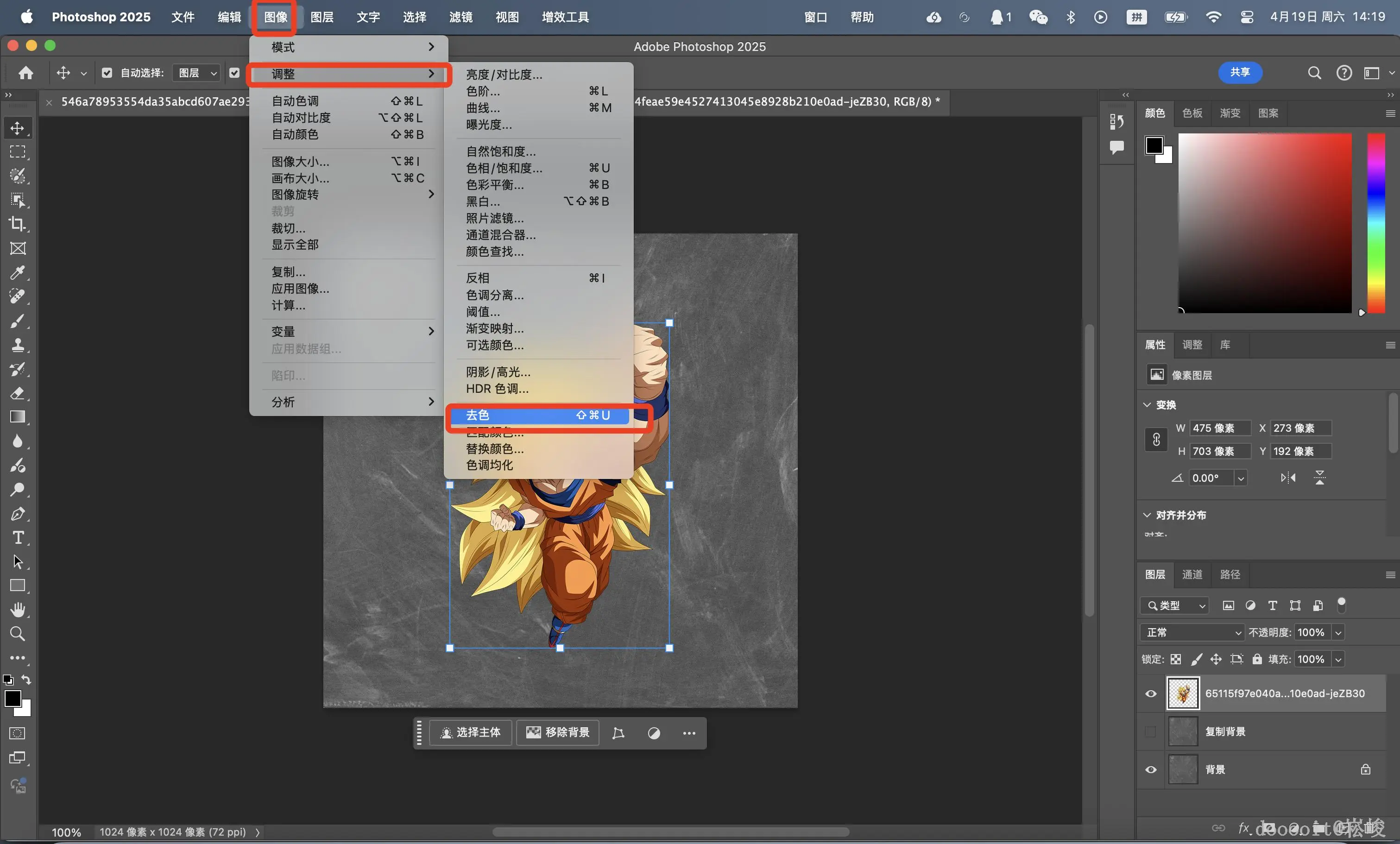Click the blue 共享 button

pyautogui.click(x=1240, y=72)
